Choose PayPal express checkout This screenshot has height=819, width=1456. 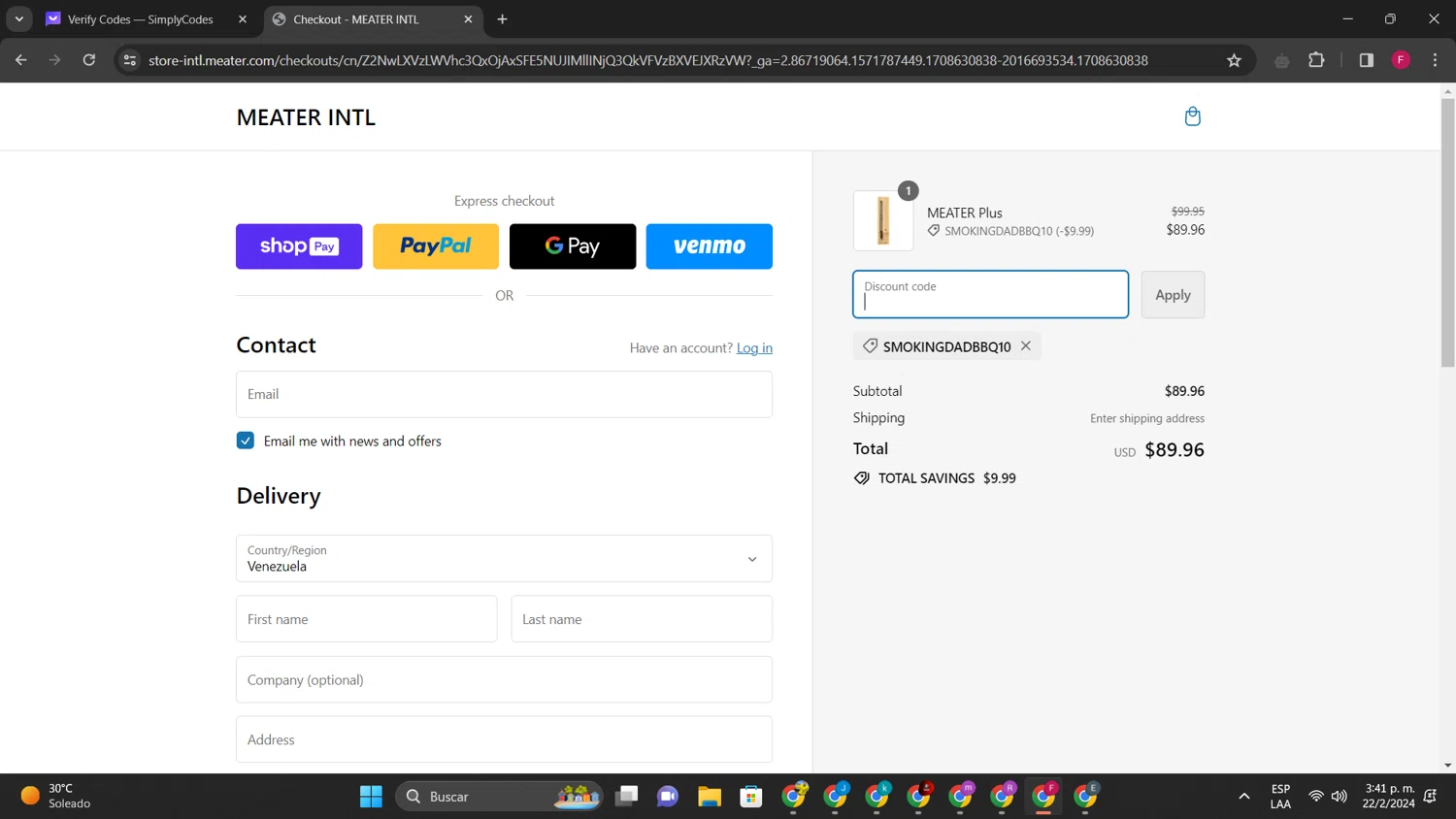pyautogui.click(x=436, y=246)
